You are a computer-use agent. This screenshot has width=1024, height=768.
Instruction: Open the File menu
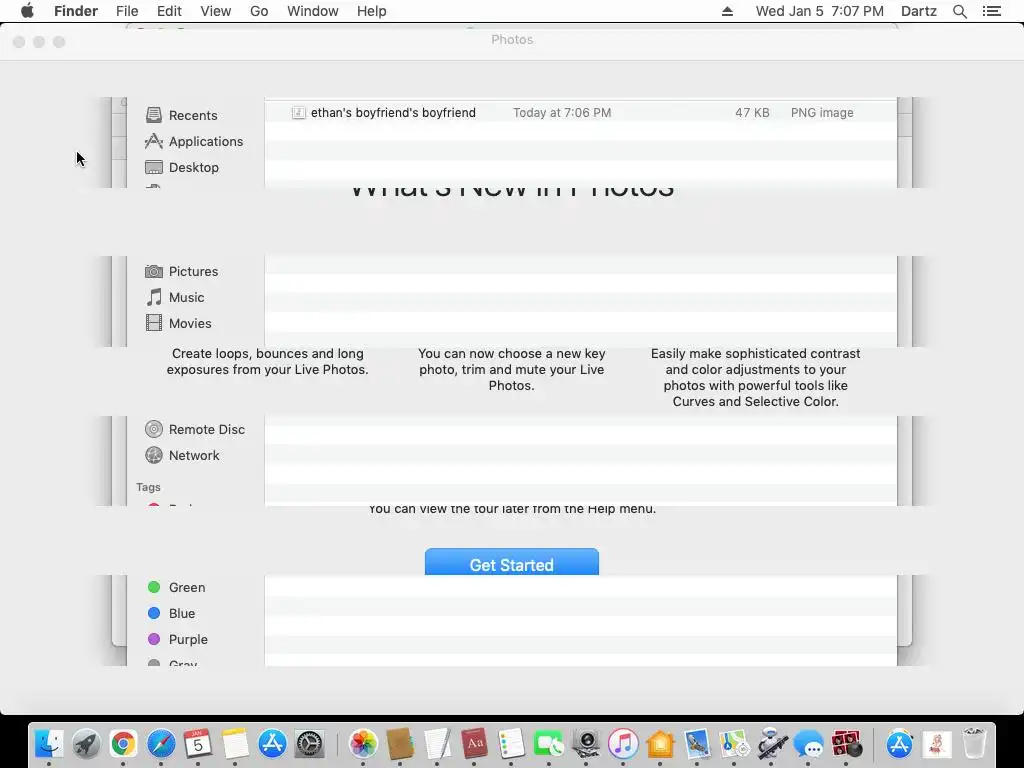pyautogui.click(x=127, y=11)
